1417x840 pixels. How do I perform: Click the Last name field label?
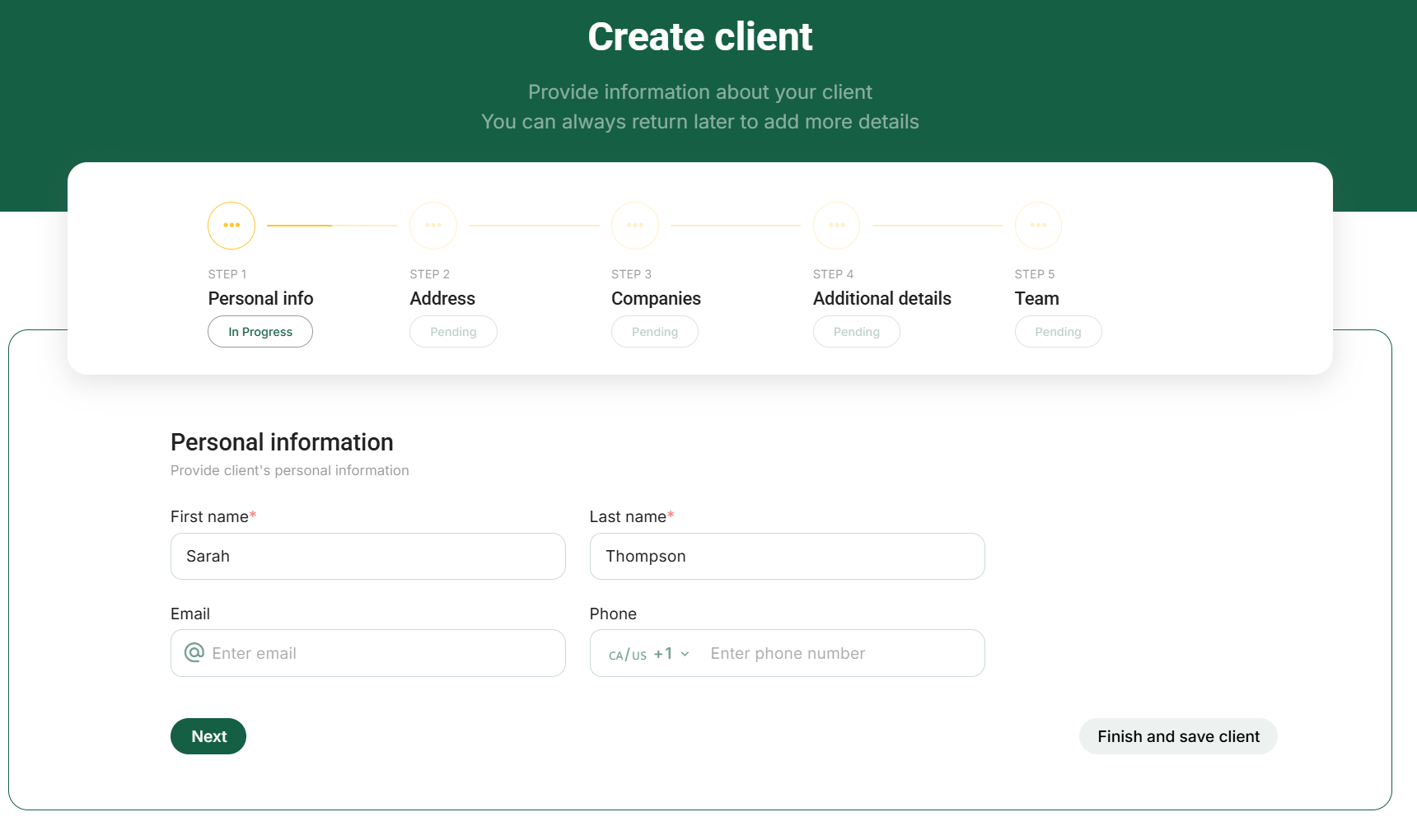tap(632, 516)
